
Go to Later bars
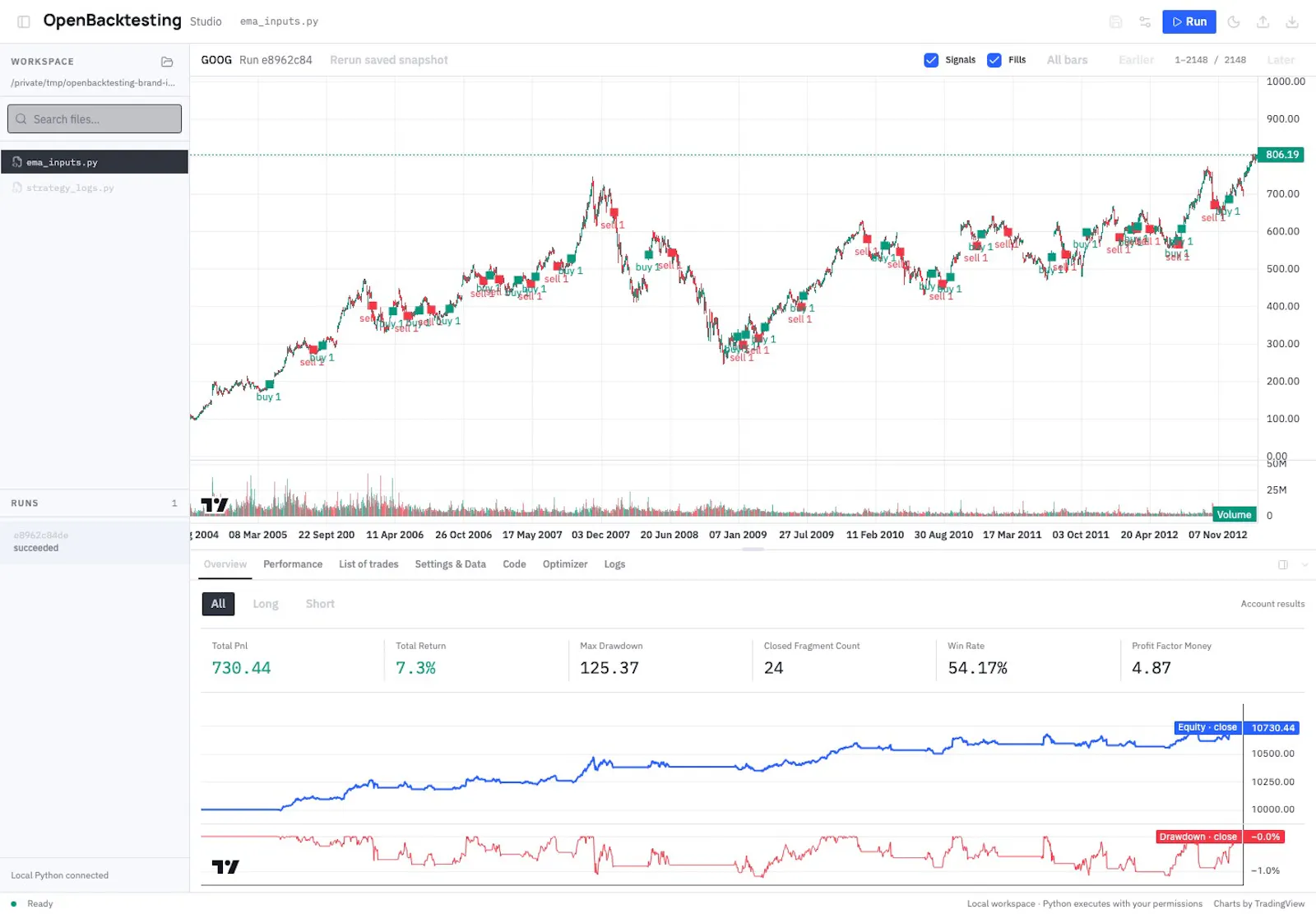click(x=1281, y=60)
